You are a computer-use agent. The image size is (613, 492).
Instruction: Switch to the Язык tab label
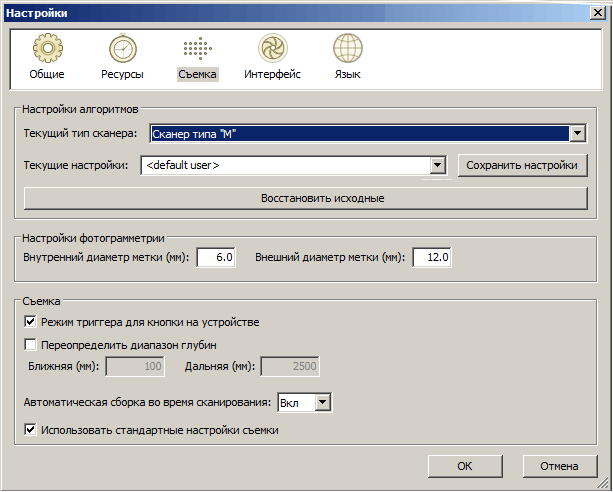click(348, 74)
